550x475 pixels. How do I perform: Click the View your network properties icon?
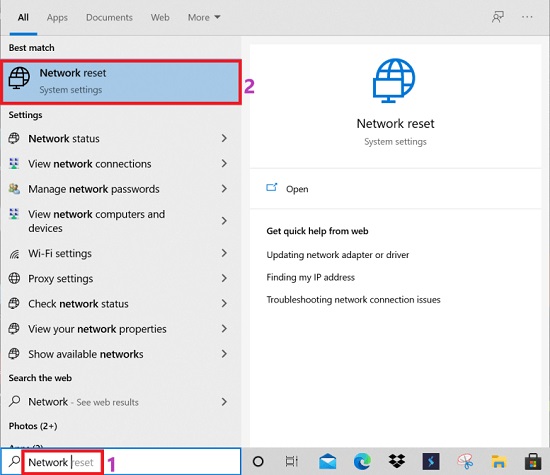pos(14,328)
